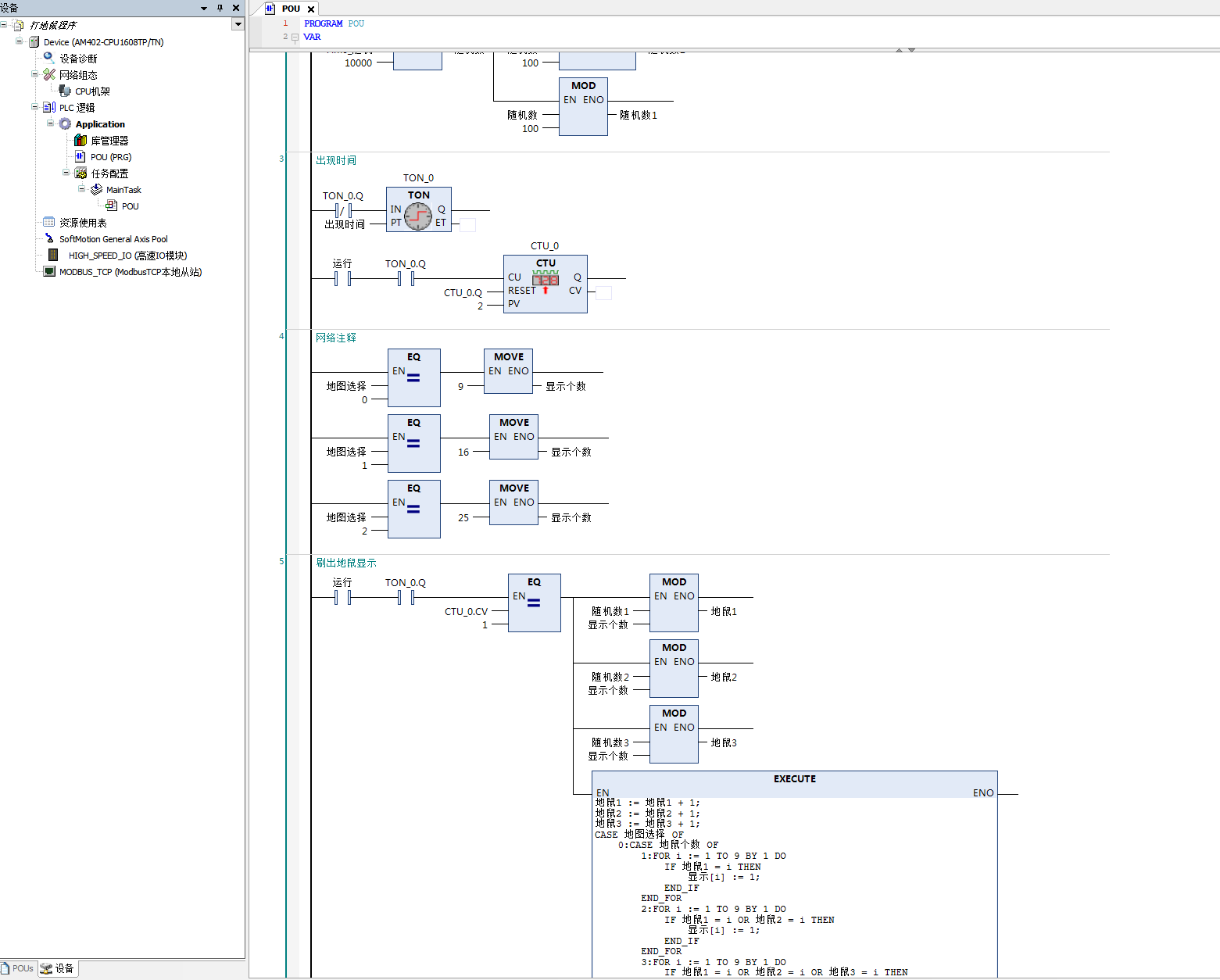The width and height of the screenshot is (1220, 980).
Task: Close the 设备 panel
Action: pos(236,8)
